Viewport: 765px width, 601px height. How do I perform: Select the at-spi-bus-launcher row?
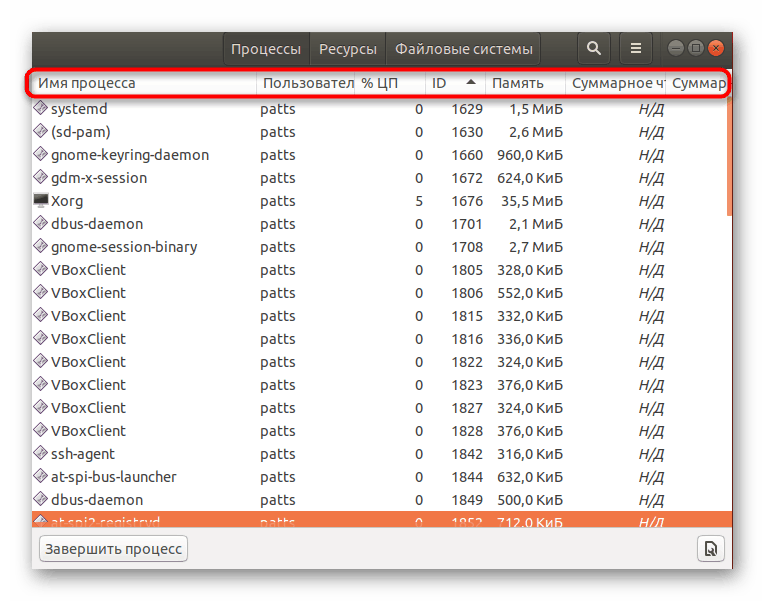click(x=380, y=477)
